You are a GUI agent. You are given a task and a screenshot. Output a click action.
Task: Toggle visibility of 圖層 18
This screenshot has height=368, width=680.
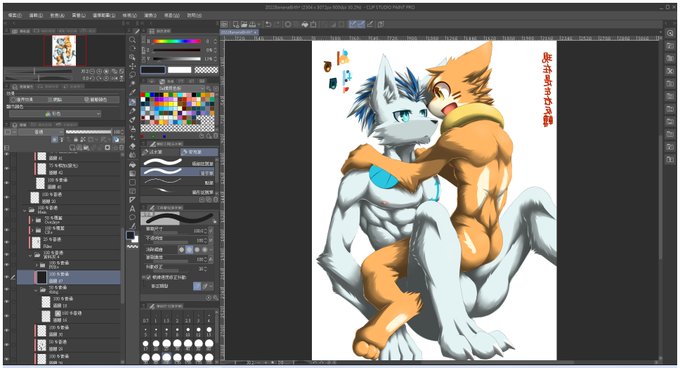[x=7, y=302]
